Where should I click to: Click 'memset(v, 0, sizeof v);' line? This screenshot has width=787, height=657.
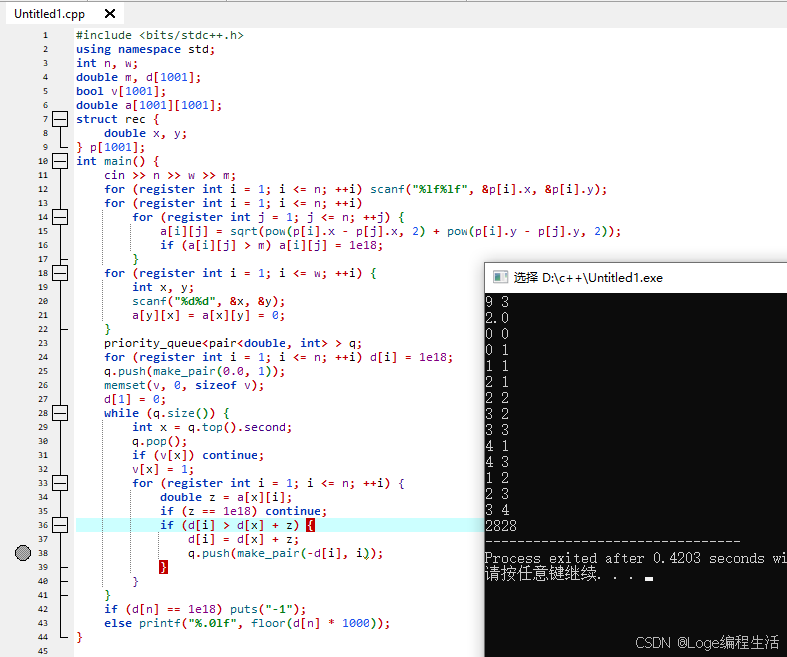click(184, 385)
